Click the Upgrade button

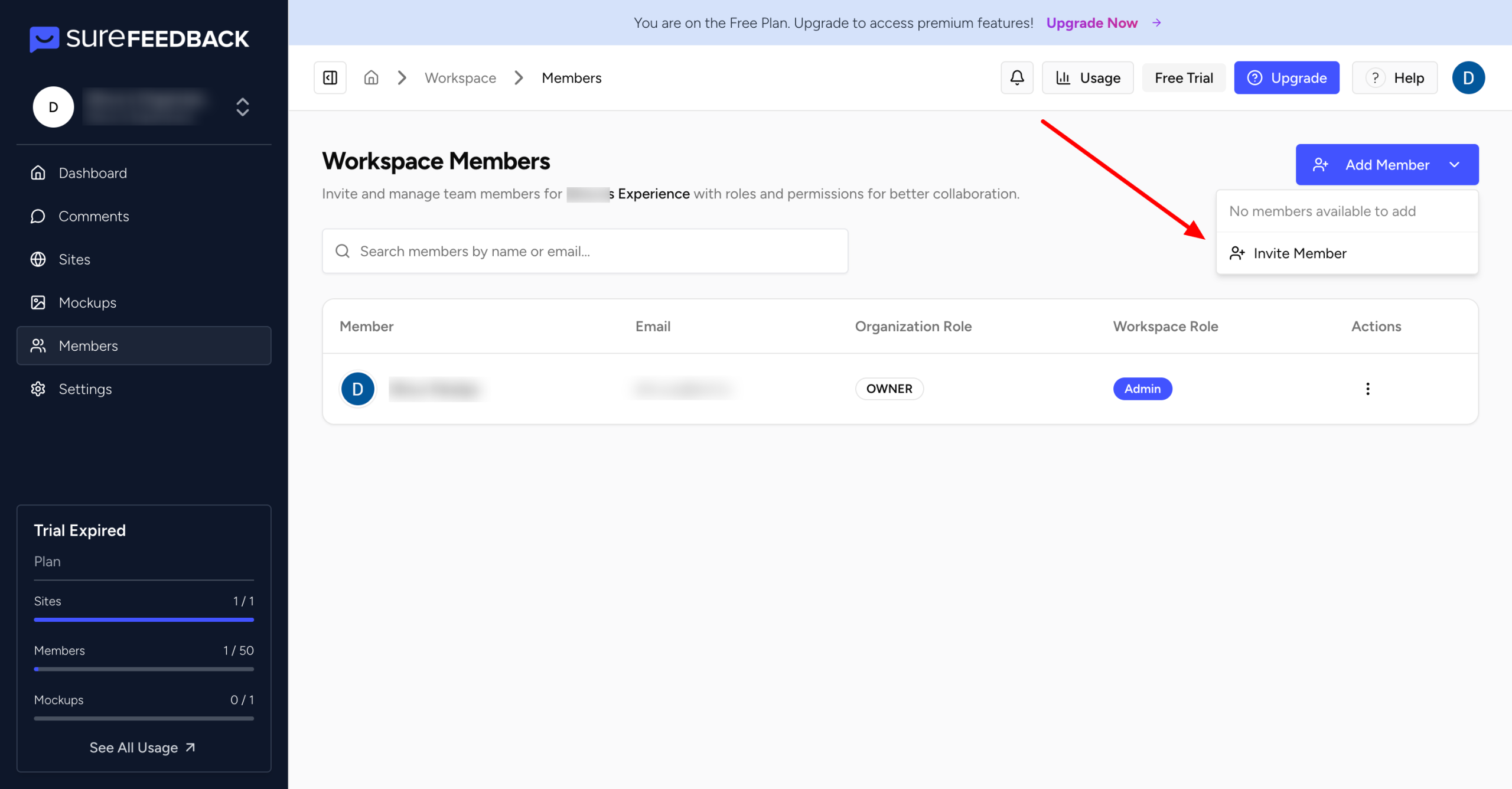click(x=1286, y=78)
